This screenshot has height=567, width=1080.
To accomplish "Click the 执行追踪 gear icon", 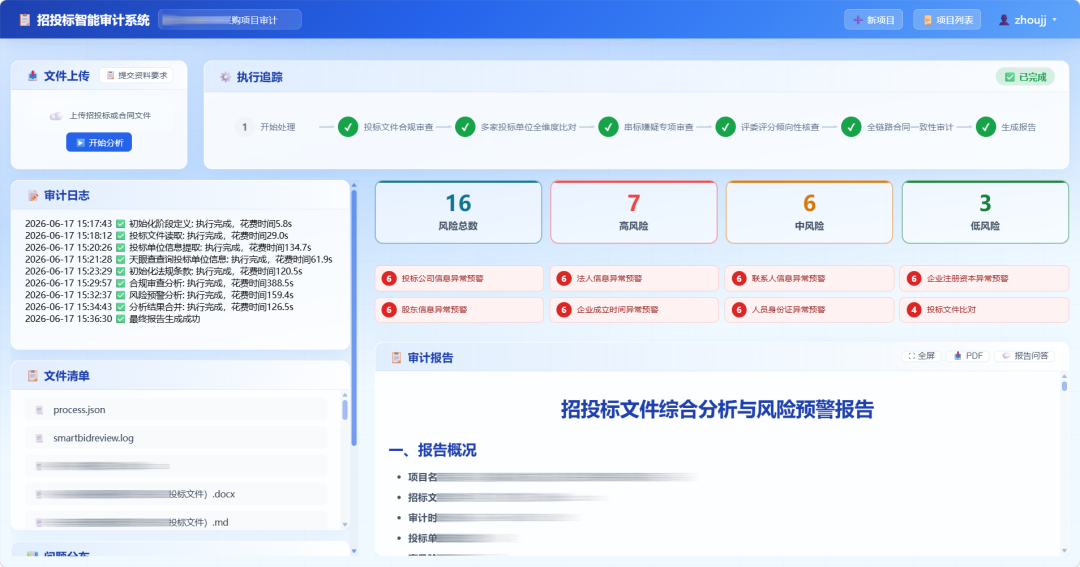I will click(x=225, y=77).
